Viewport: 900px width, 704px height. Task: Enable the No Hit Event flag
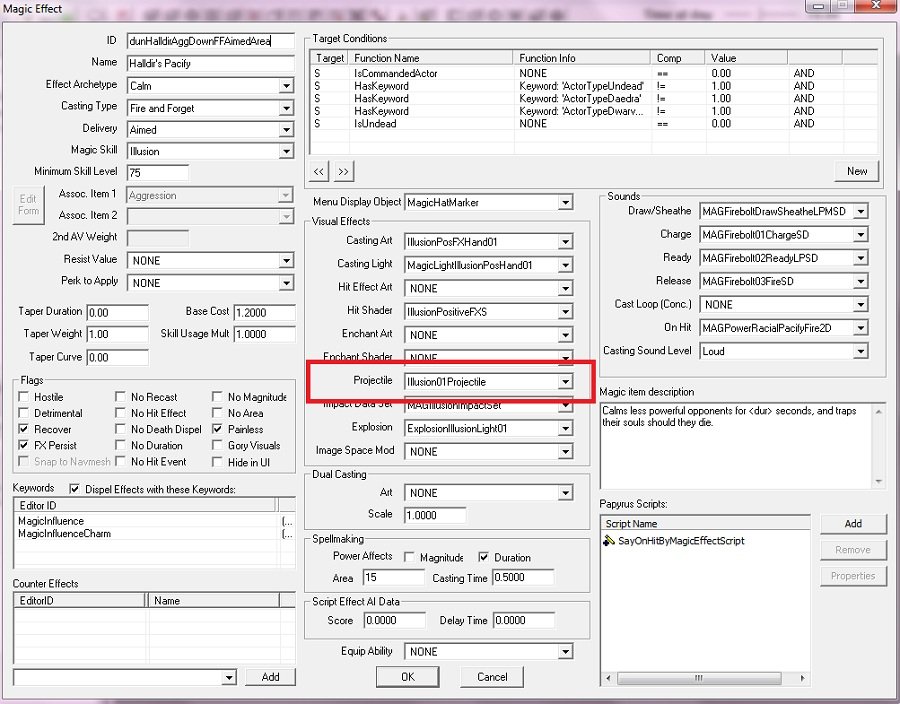[x=121, y=461]
